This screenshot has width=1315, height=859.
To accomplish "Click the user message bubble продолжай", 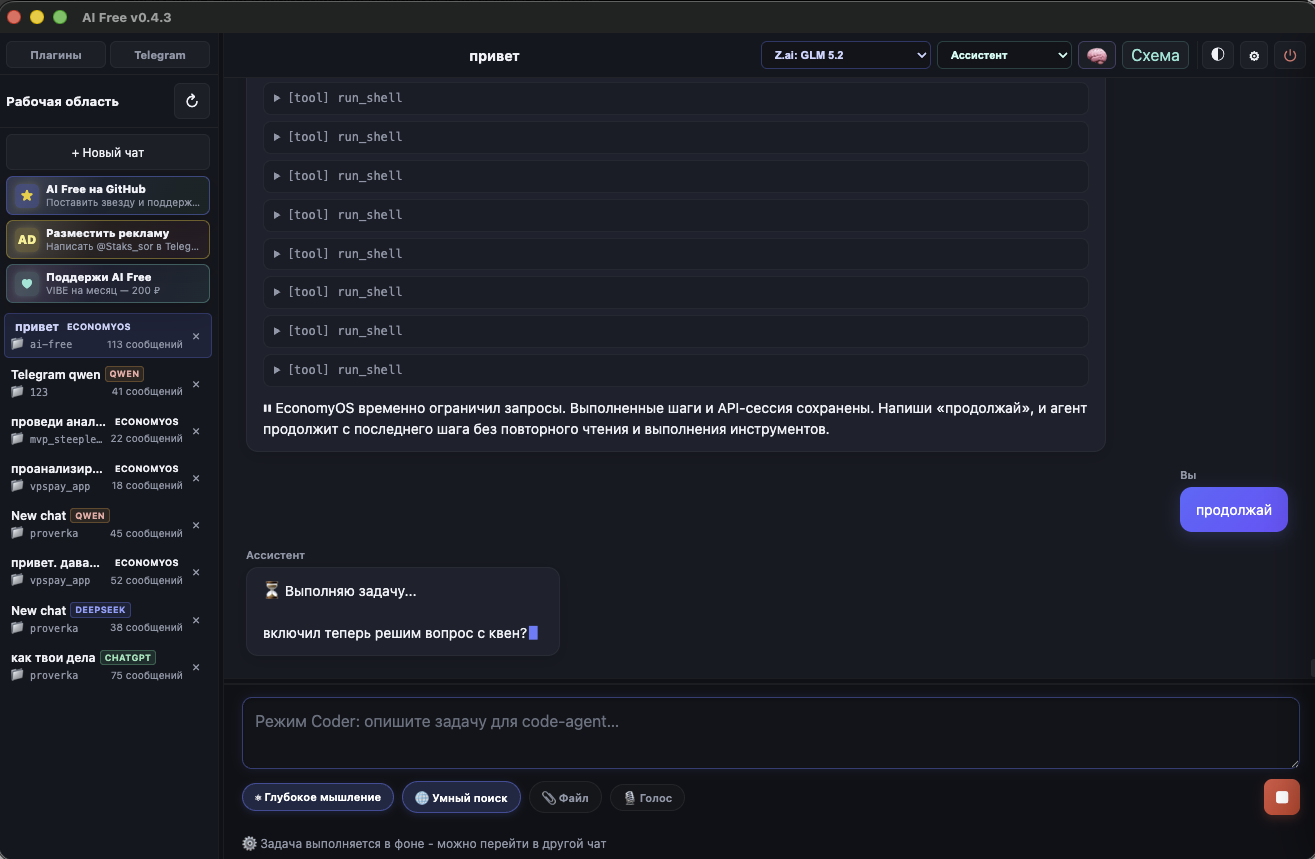I will (1234, 510).
